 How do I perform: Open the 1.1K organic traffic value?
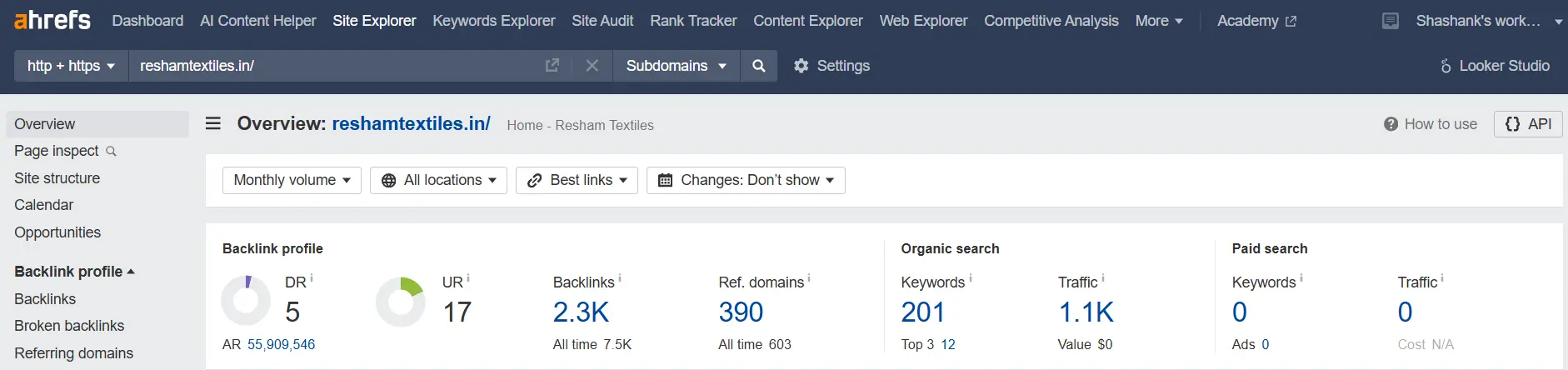click(1086, 312)
